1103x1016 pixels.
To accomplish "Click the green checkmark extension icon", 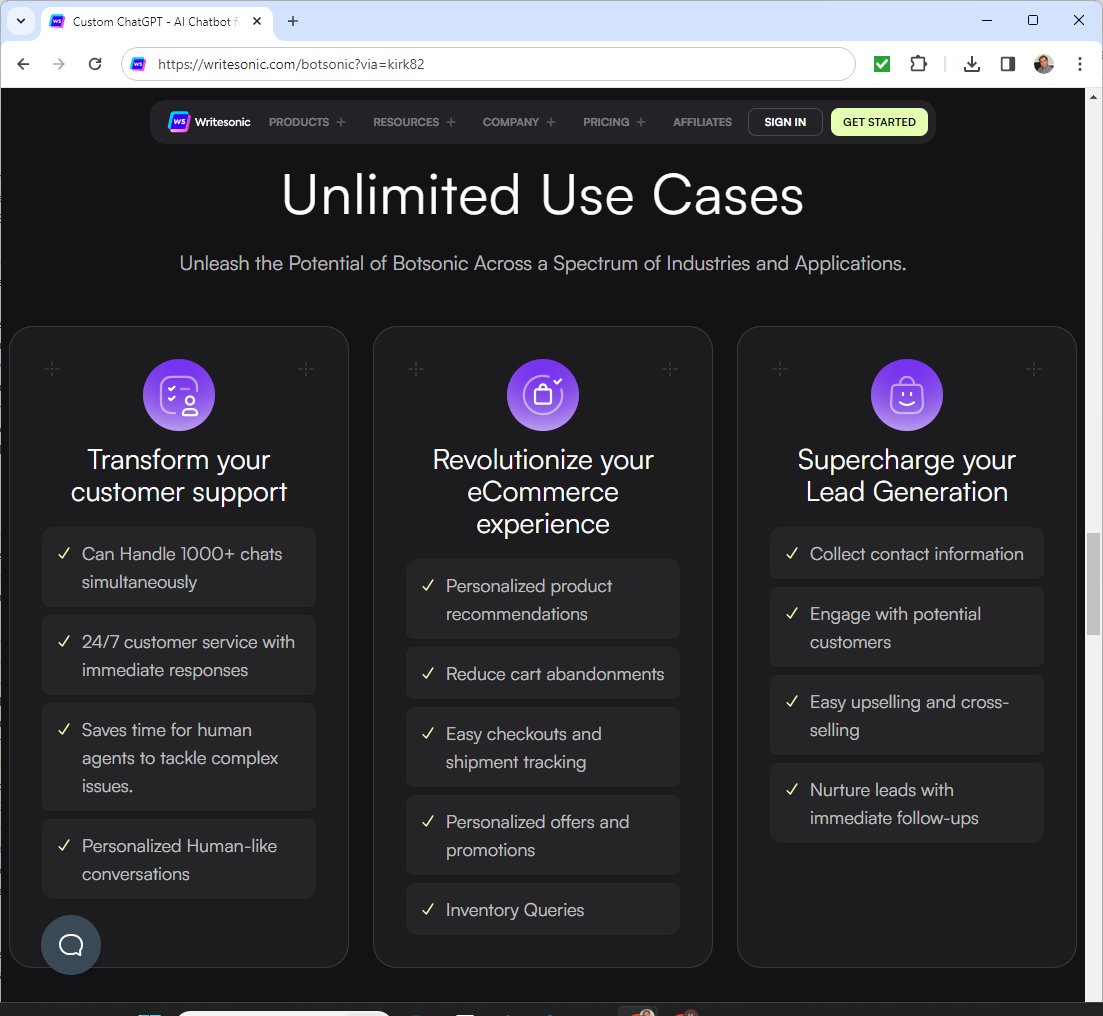I will click(x=881, y=64).
